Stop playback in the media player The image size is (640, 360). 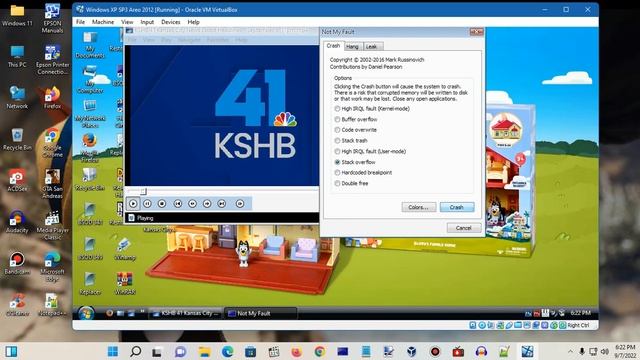[162, 203]
